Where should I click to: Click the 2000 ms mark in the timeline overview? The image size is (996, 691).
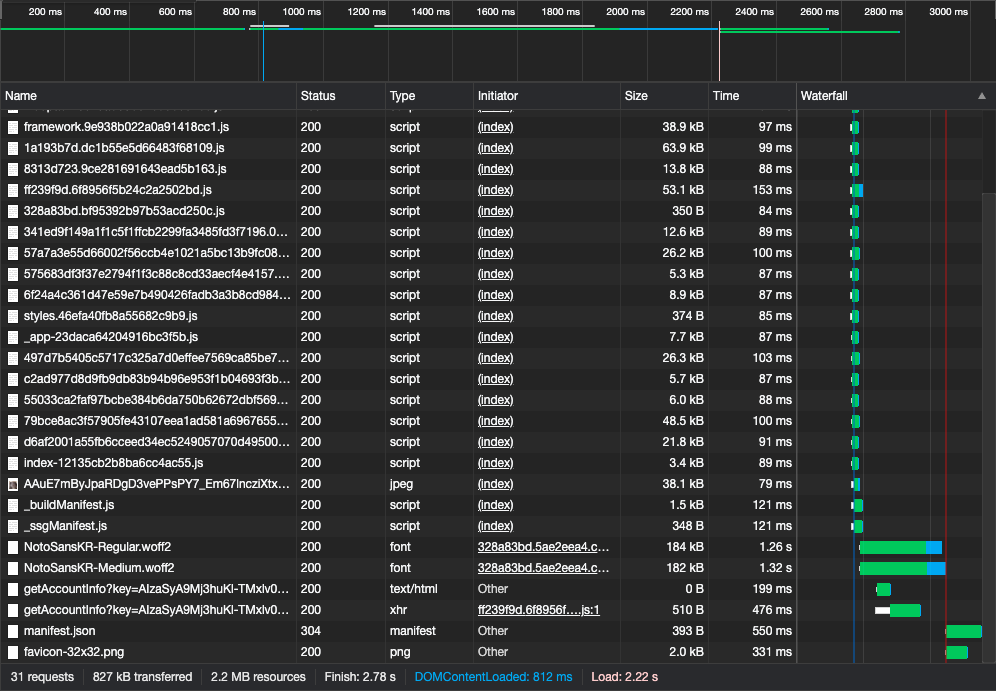(625, 12)
